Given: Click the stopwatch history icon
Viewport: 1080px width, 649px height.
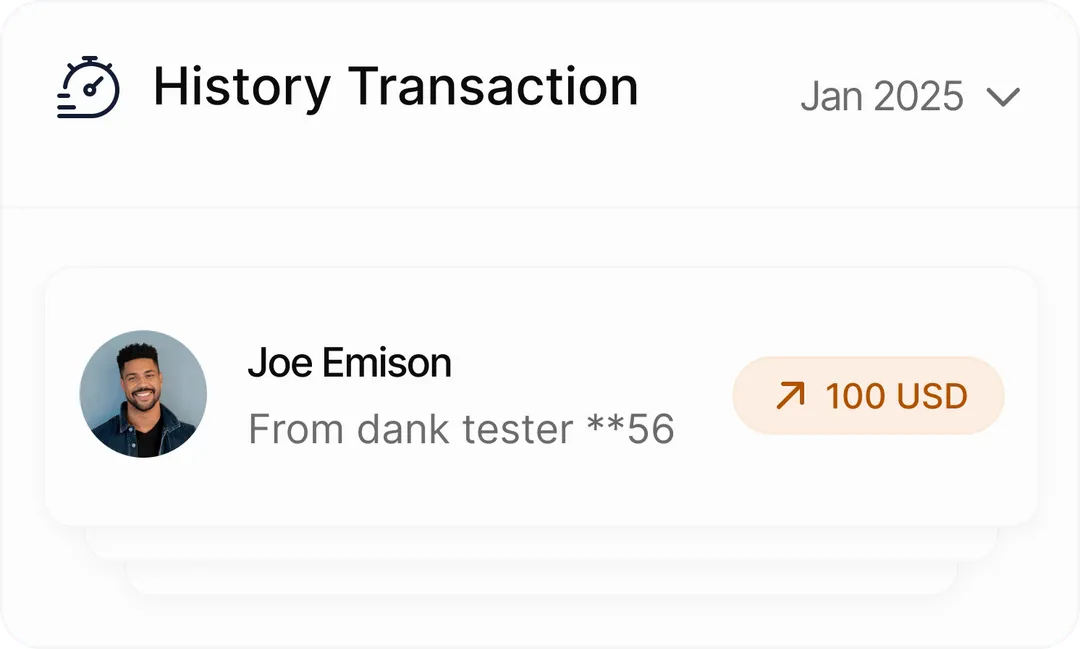Looking at the screenshot, I should tap(89, 88).
